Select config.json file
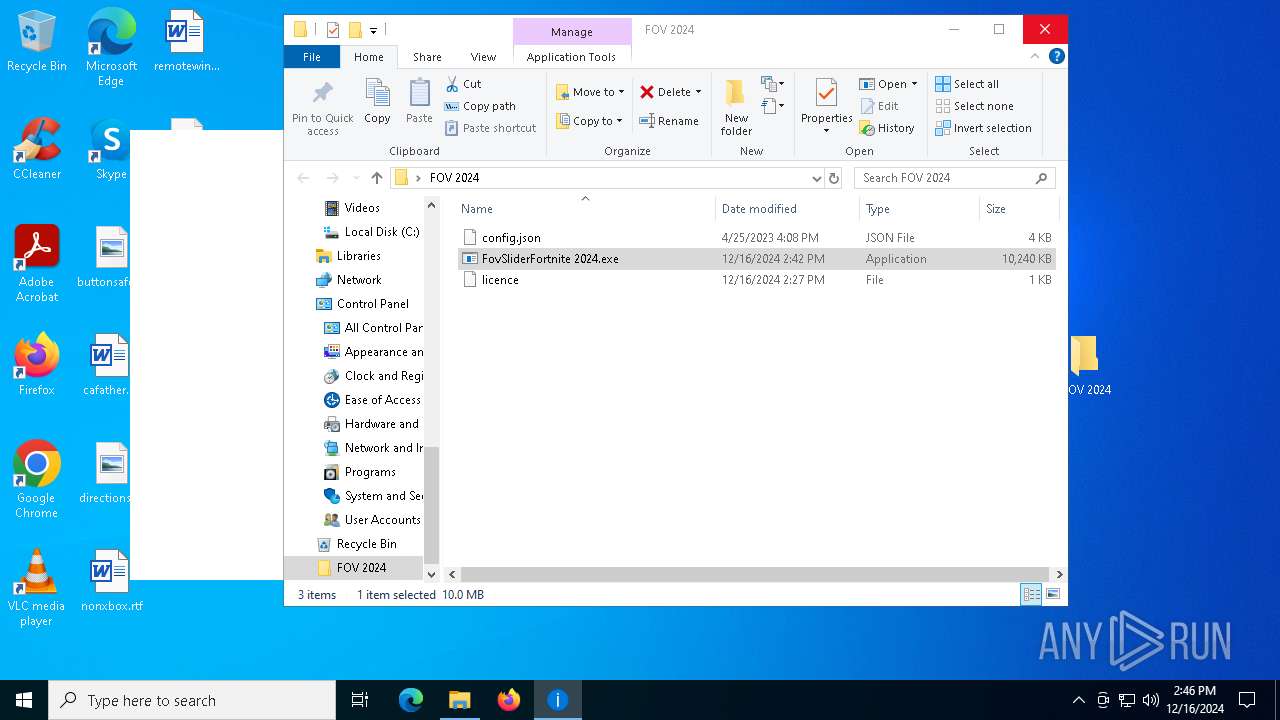Screen dimensions: 1280x720 click(757, 238)
